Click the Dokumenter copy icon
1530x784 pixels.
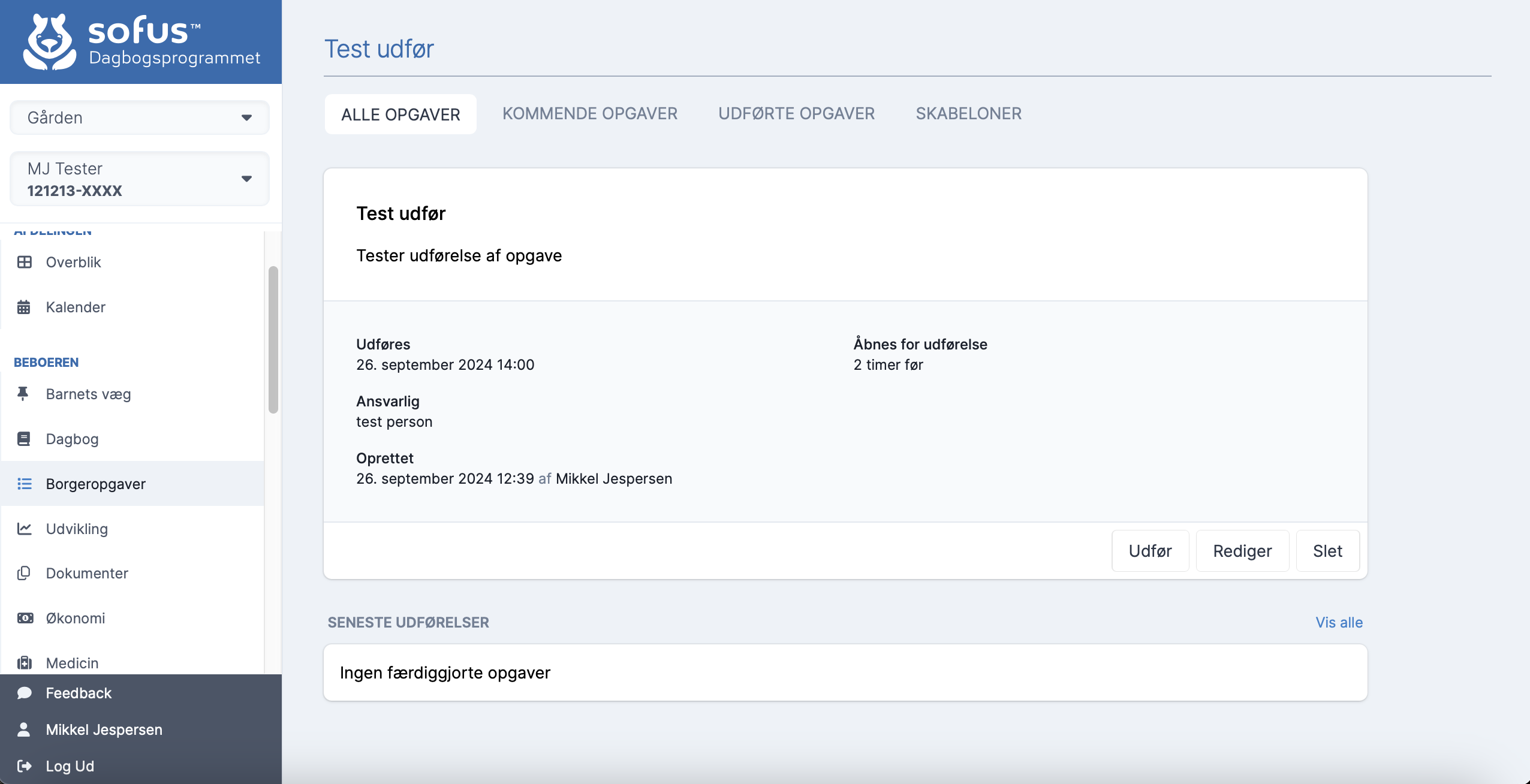24,573
